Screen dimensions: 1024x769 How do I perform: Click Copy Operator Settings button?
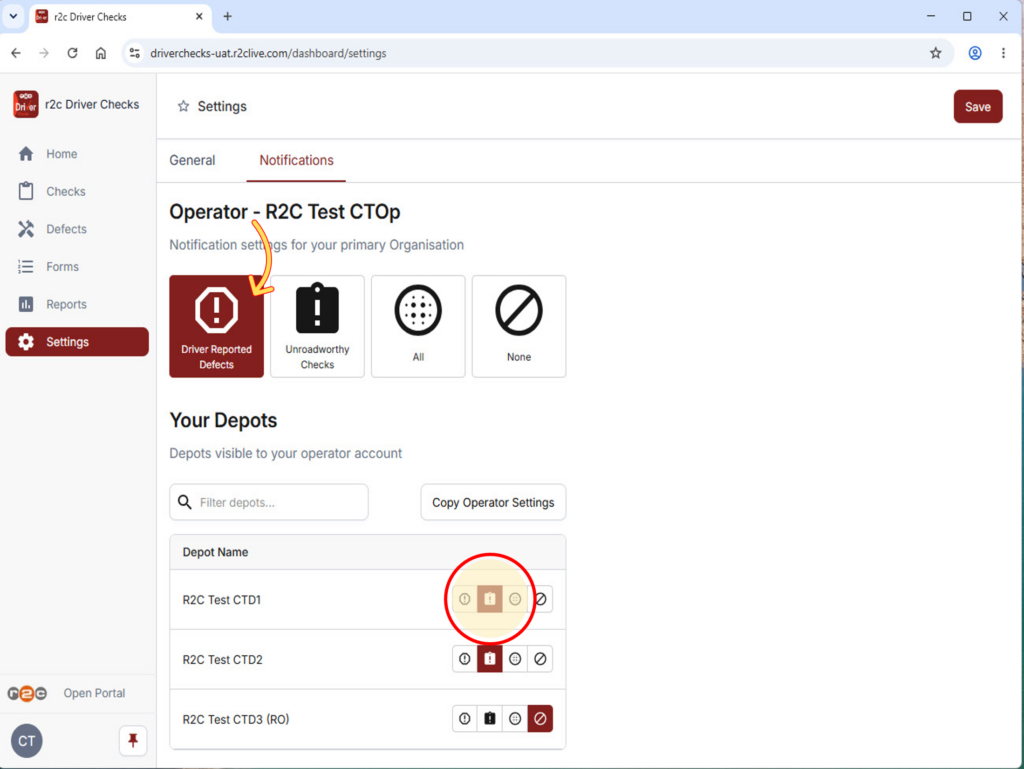click(493, 502)
